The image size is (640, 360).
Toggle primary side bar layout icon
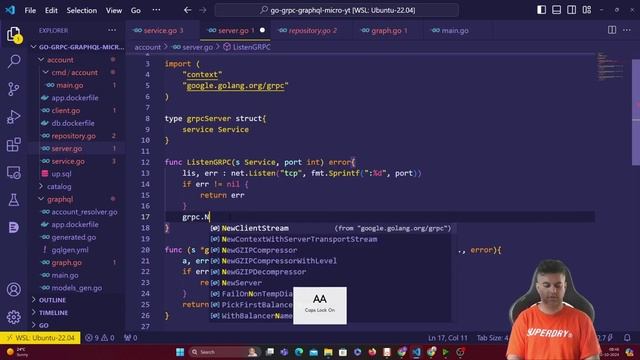541,10
